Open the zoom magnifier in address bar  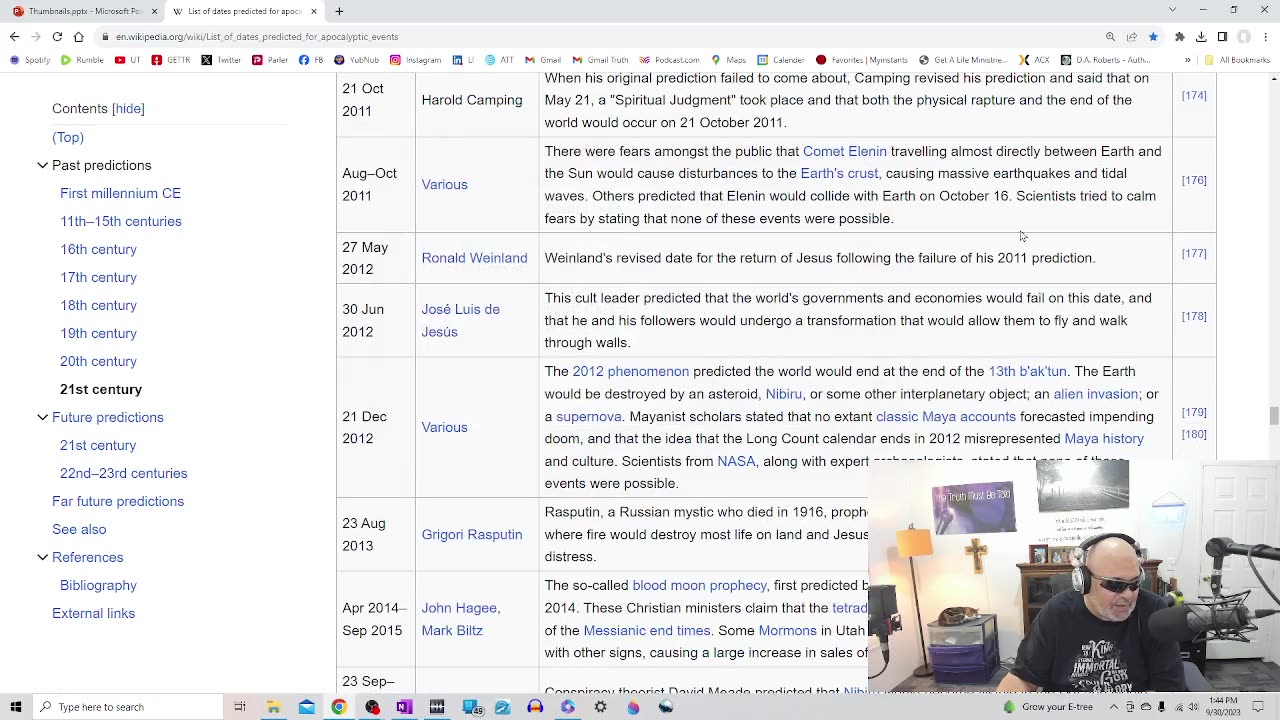point(1110,37)
